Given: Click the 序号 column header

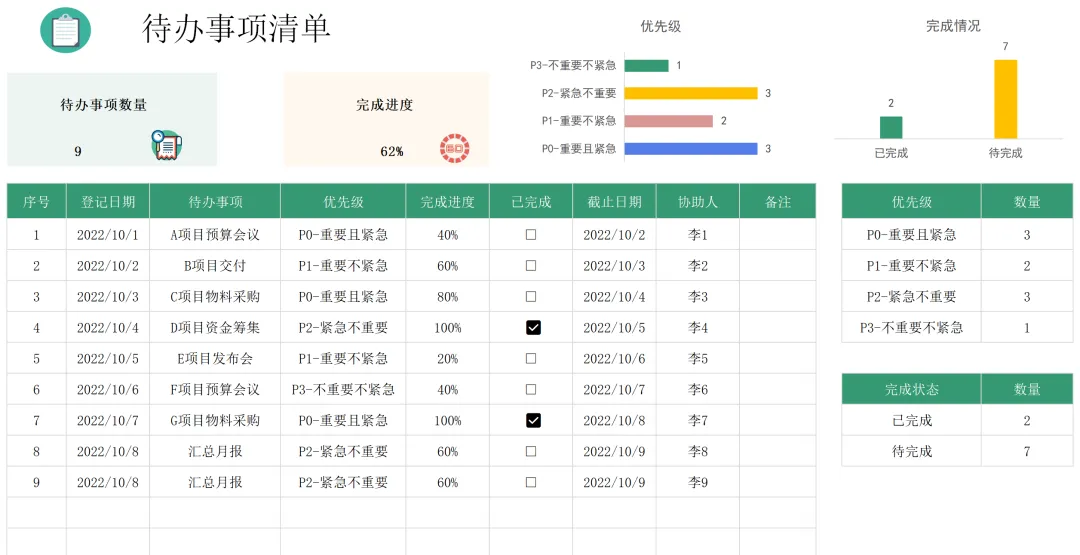Looking at the screenshot, I should click(x=37, y=201).
